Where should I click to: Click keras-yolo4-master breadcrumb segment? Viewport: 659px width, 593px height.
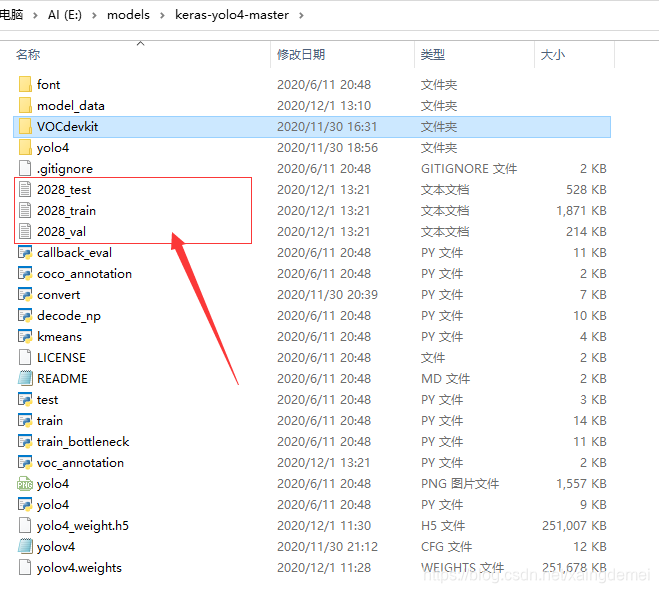[x=232, y=15]
